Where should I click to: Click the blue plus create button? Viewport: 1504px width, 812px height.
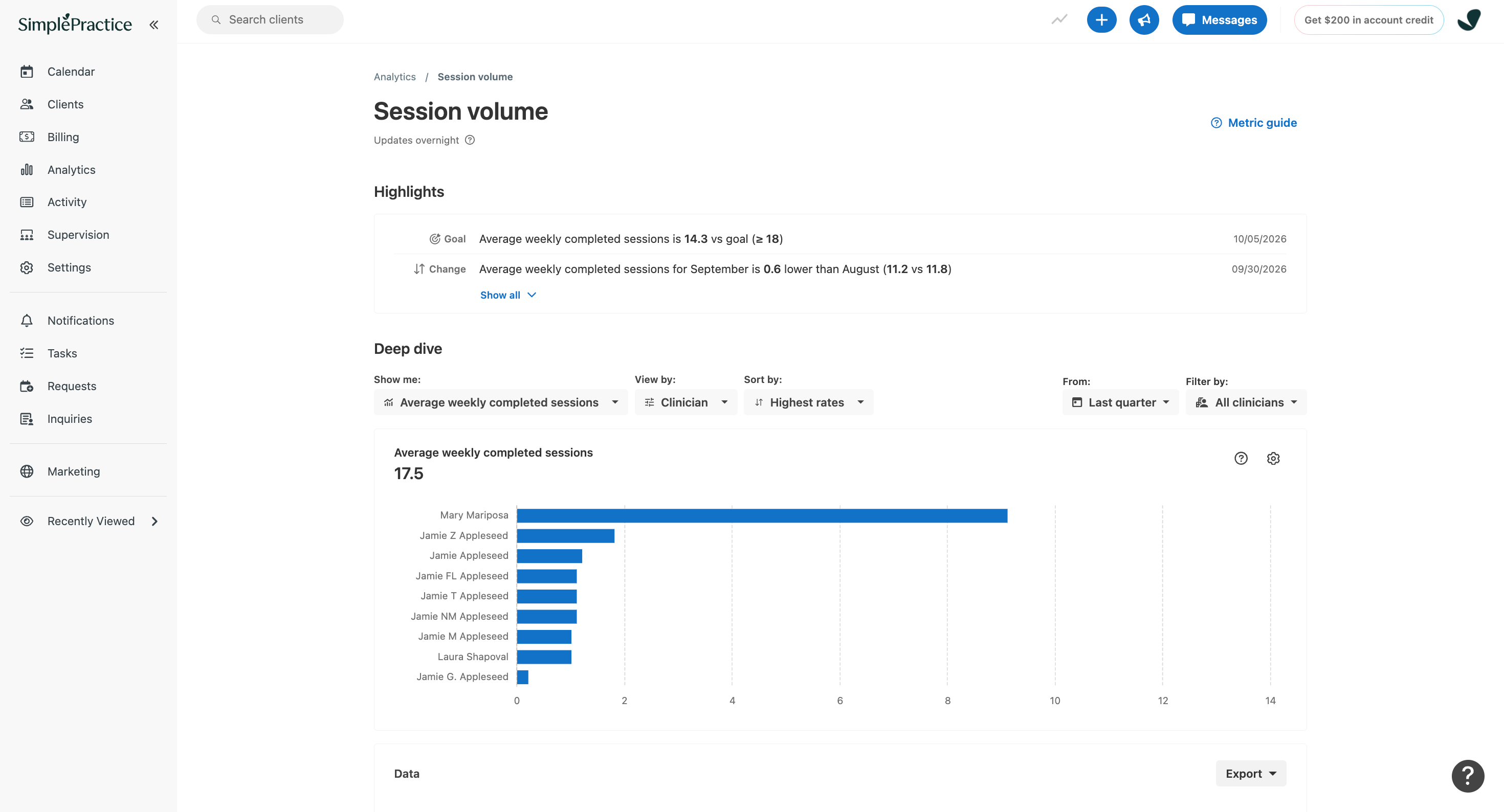click(1101, 20)
